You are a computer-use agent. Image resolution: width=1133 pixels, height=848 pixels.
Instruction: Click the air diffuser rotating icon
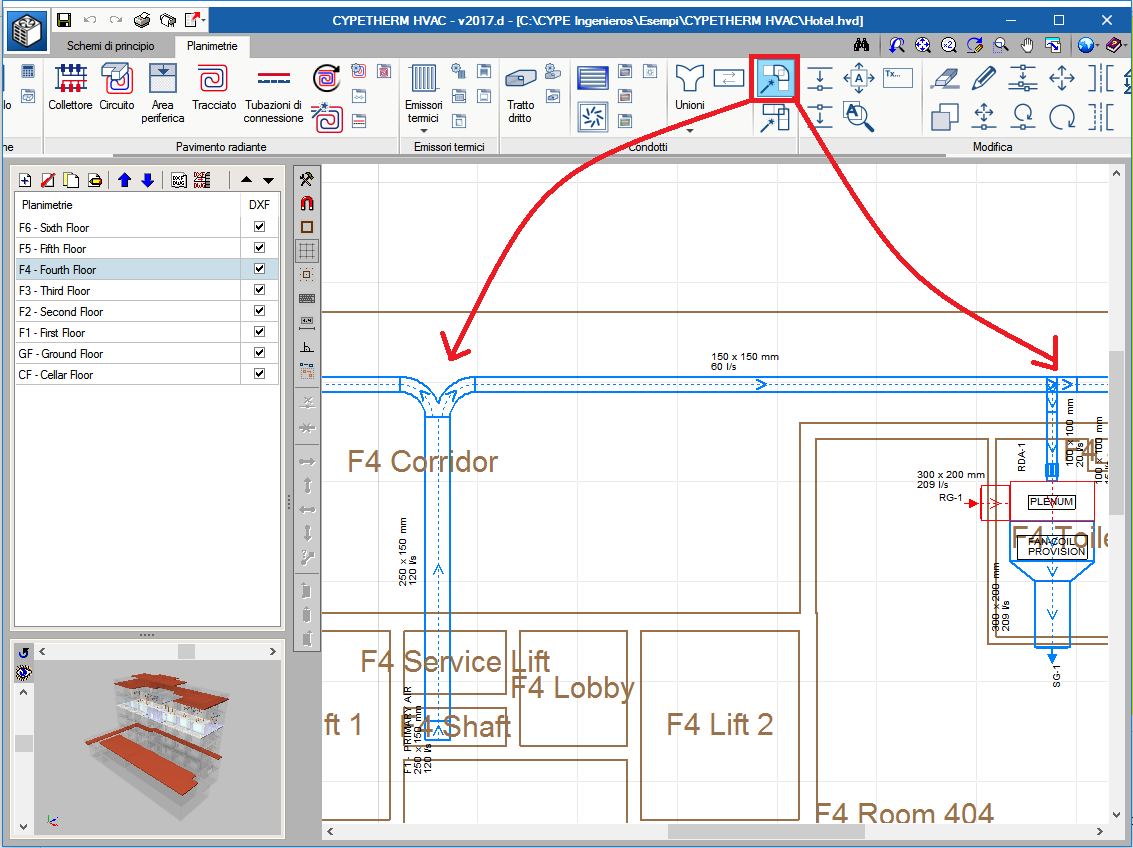[x=593, y=117]
